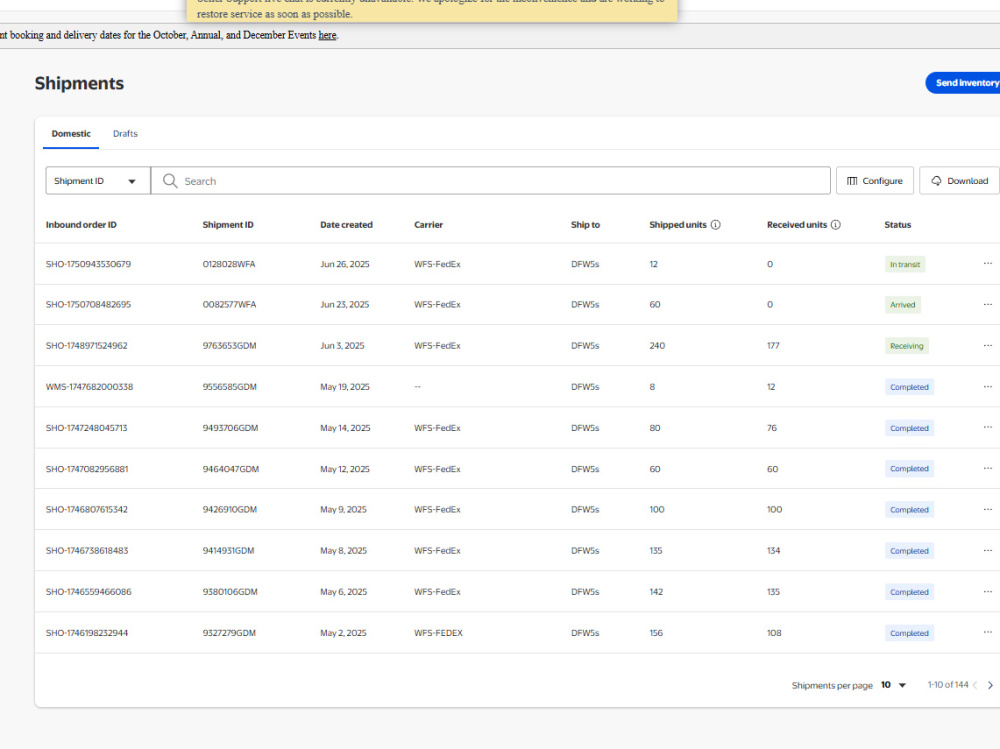Click the Inbound order ID column header
The image size is (1000, 749).
81,225
